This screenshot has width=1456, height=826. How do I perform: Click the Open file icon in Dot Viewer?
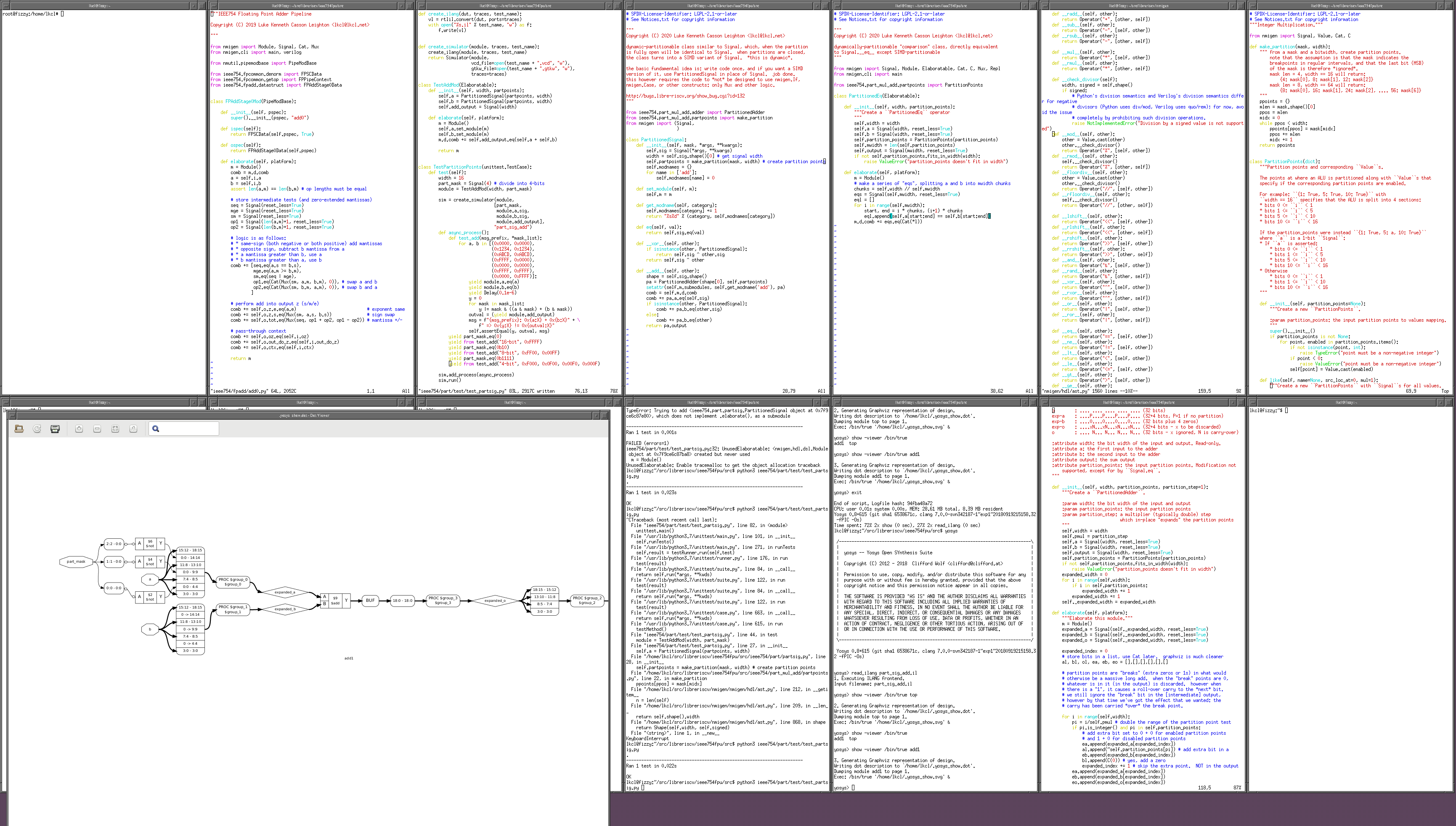pyautogui.click(x=19, y=429)
